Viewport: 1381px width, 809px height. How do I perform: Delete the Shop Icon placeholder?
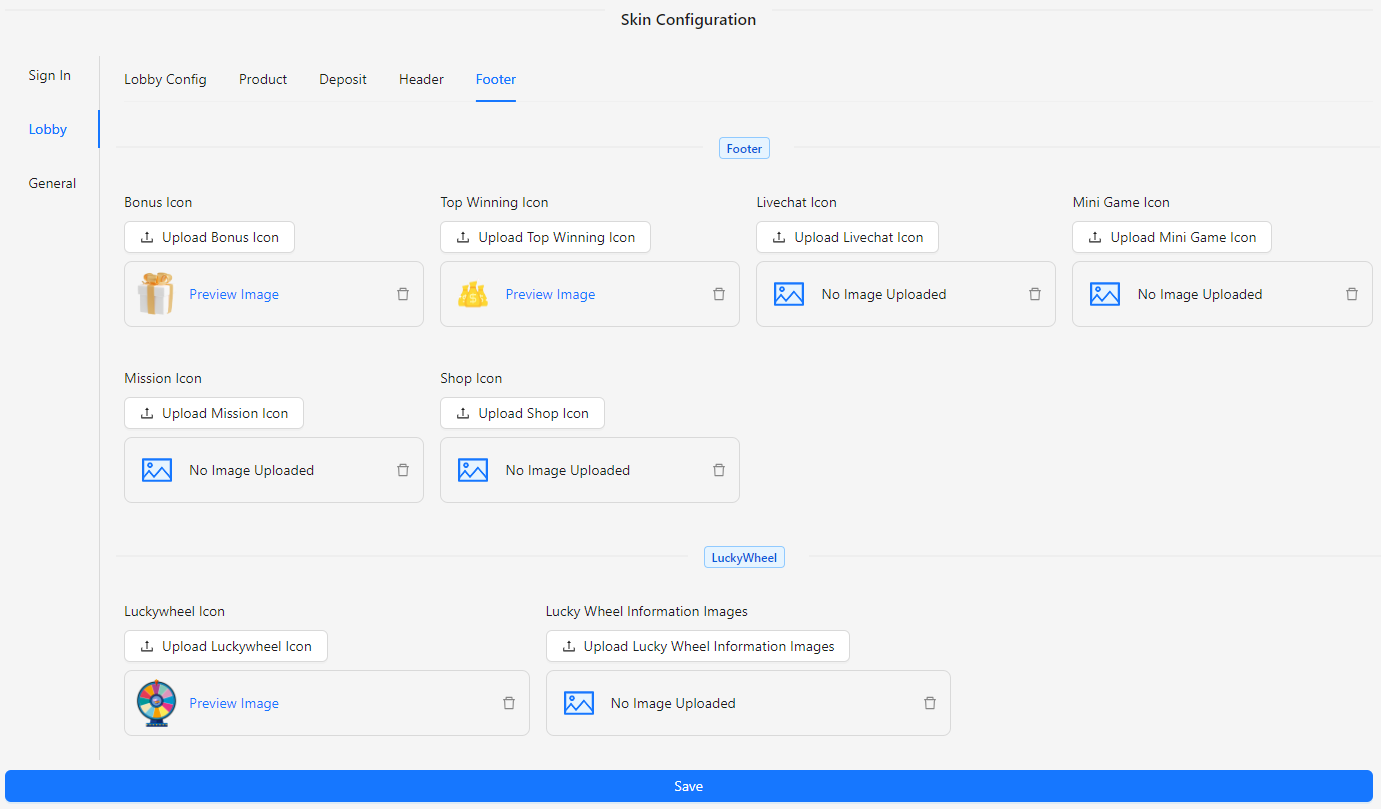tap(719, 470)
